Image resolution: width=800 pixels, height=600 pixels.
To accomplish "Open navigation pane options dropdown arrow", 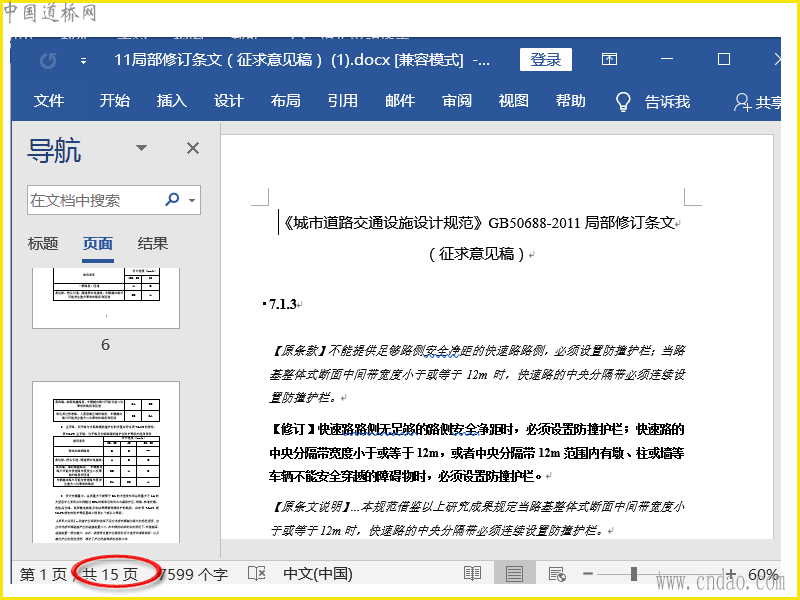I will [x=141, y=148].
